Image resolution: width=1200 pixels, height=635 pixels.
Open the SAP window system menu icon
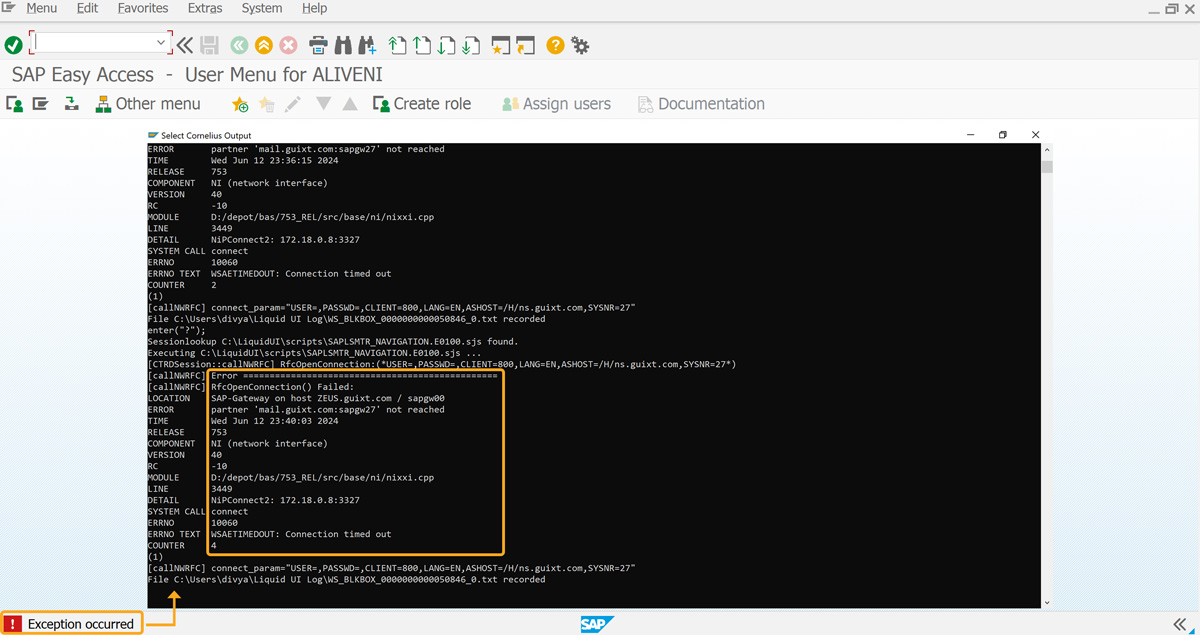click(9, 8)
